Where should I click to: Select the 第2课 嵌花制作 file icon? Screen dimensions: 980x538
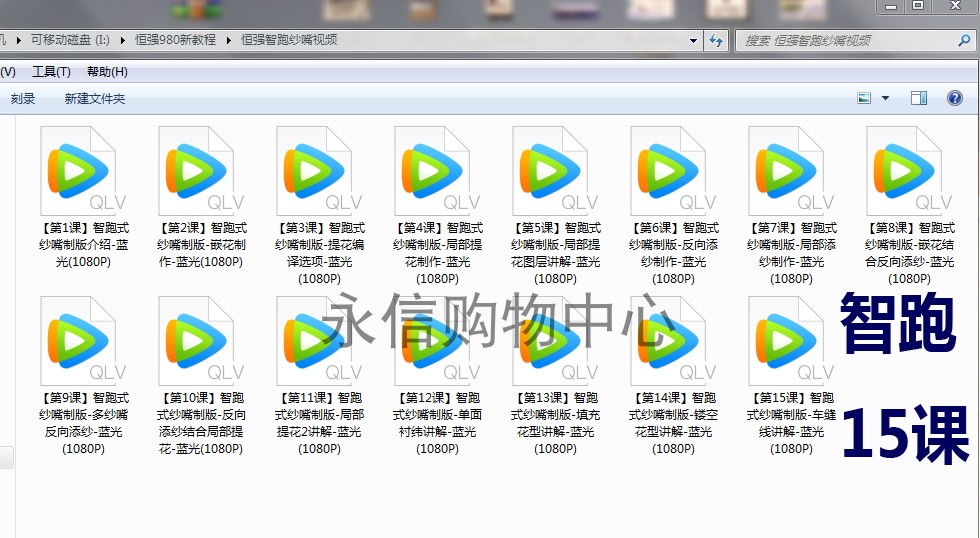coord(201,171)
